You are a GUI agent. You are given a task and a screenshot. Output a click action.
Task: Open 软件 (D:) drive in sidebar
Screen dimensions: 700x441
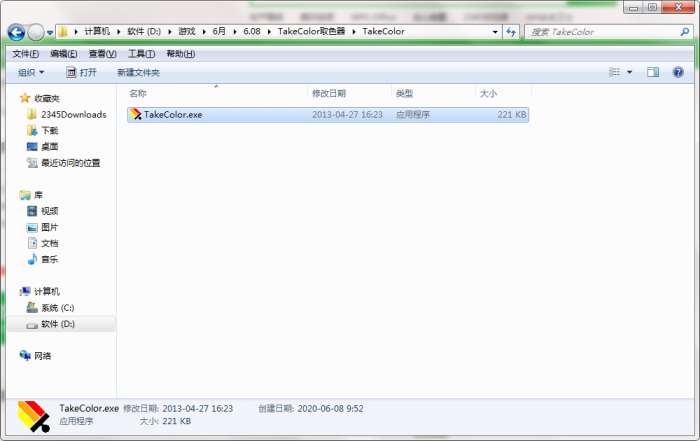[58, 324]
